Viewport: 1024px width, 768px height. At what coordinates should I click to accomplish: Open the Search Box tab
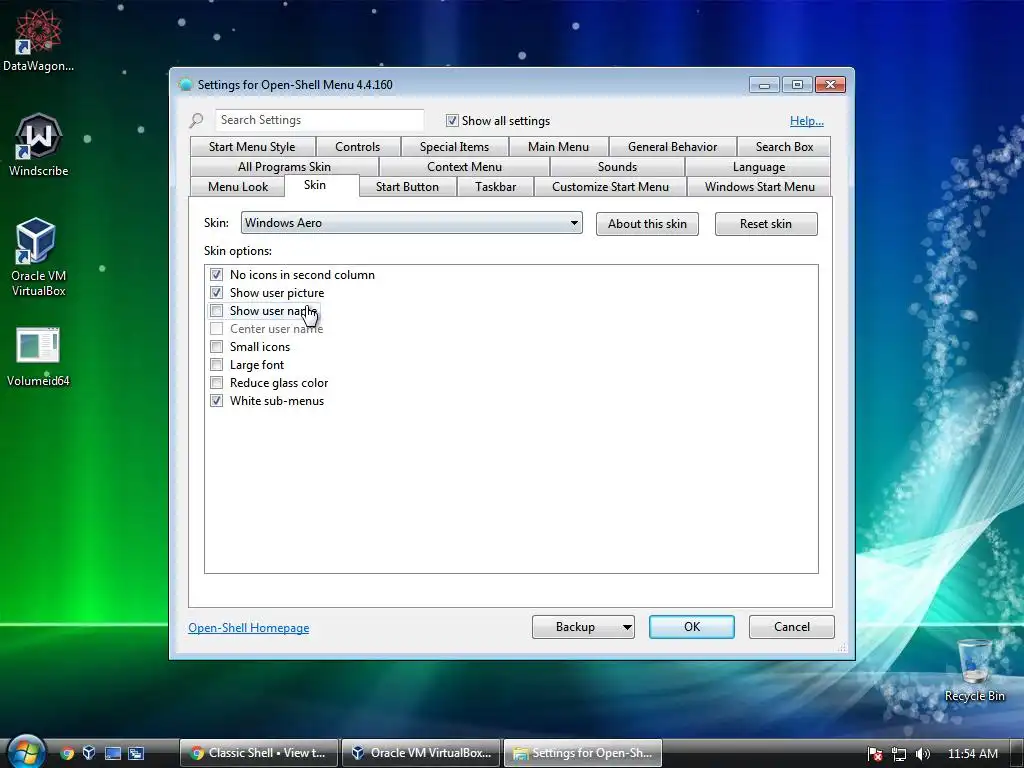coord(784,146)
